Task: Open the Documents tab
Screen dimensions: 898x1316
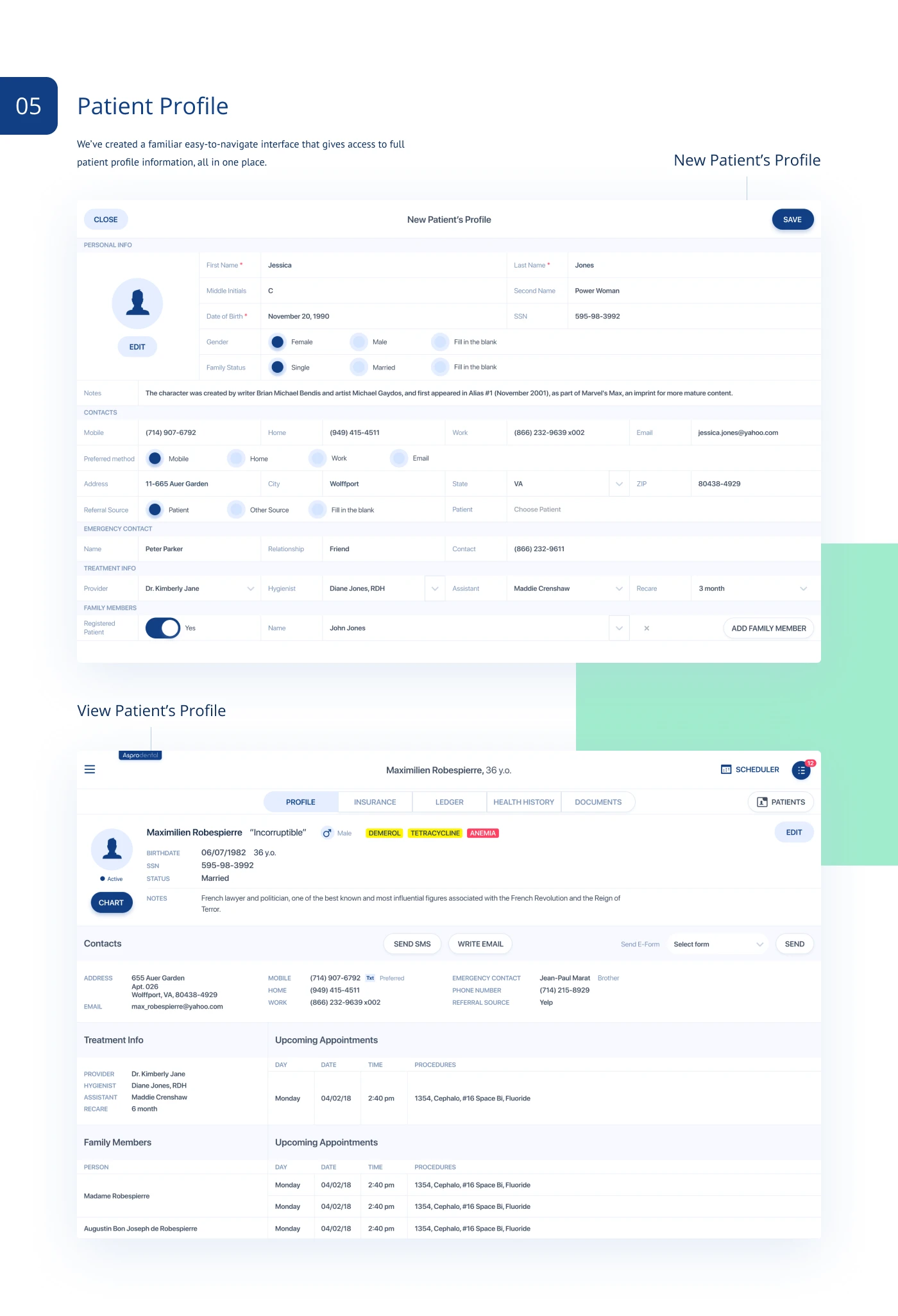Action: [x=598, y=802]
